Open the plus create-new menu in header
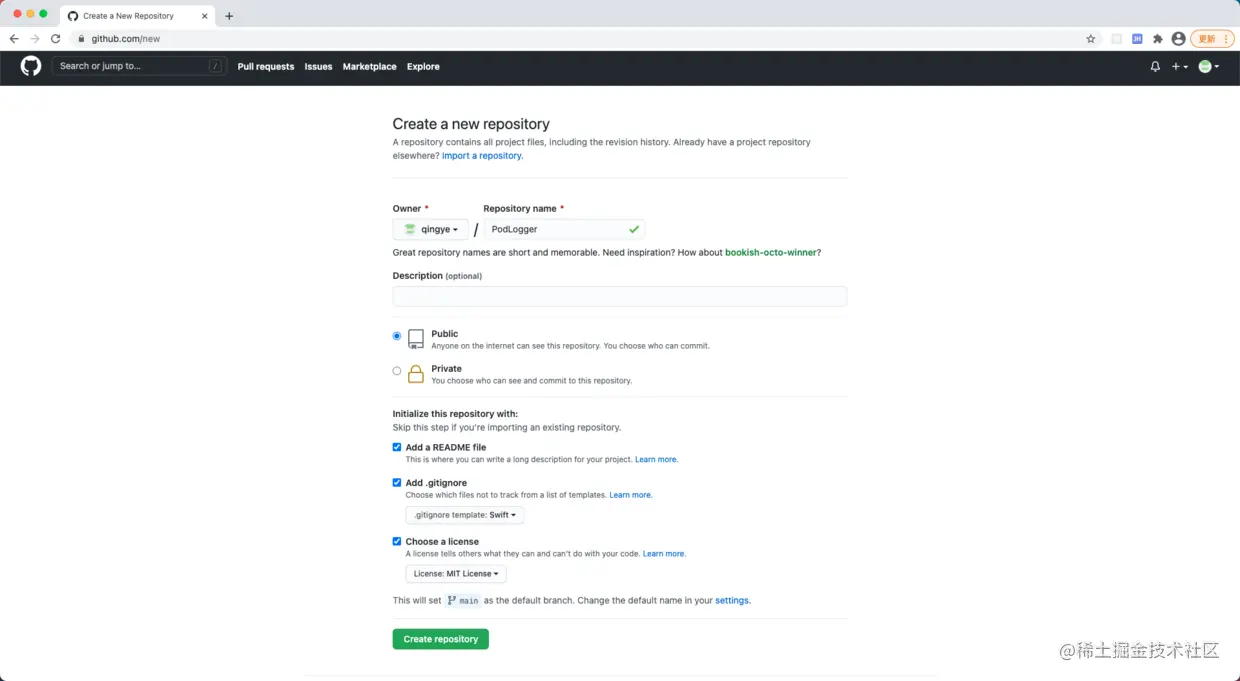 click(1180, 66)
